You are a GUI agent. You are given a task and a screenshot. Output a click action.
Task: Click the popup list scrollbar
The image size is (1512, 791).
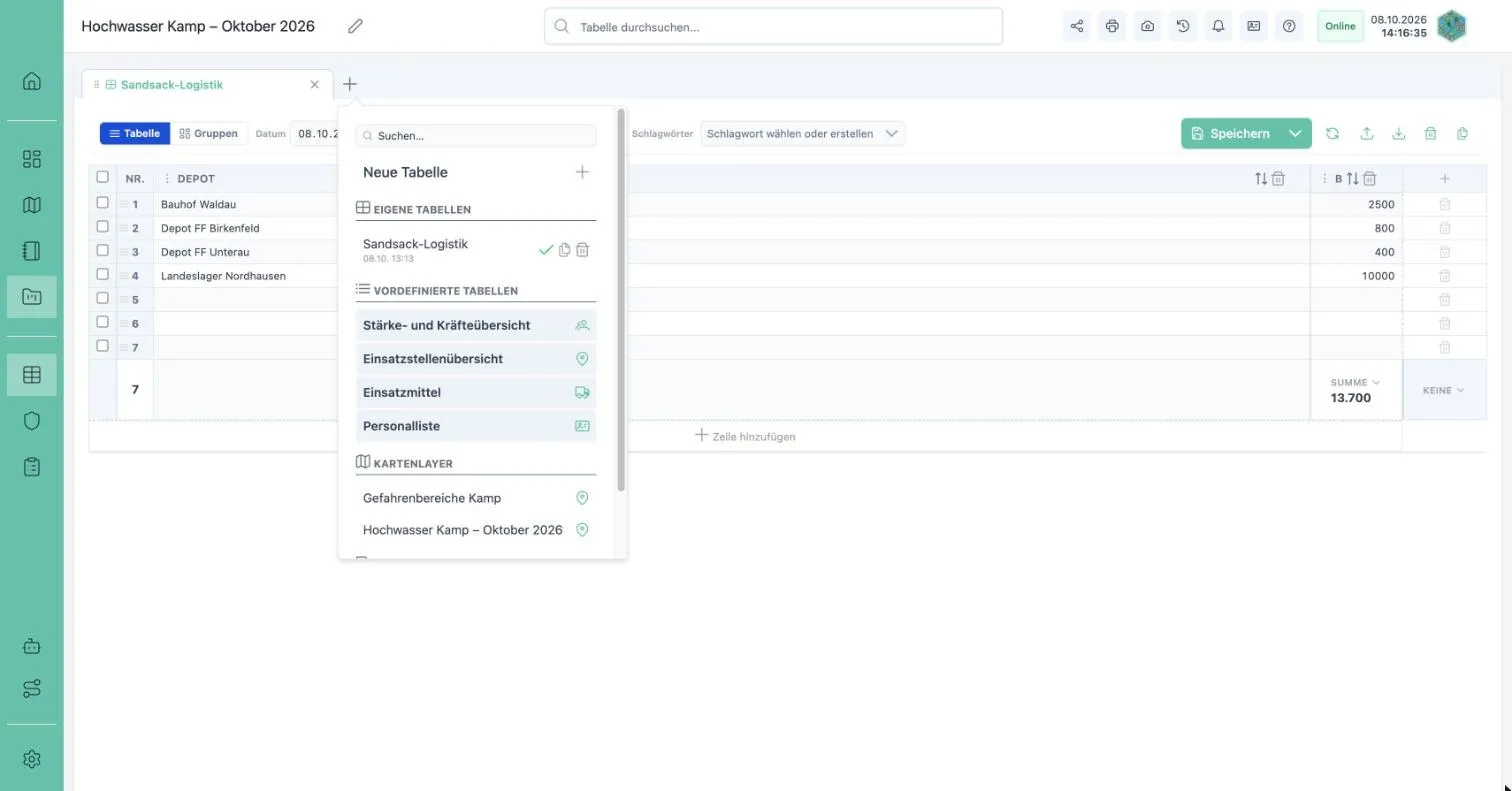point(621,300)
